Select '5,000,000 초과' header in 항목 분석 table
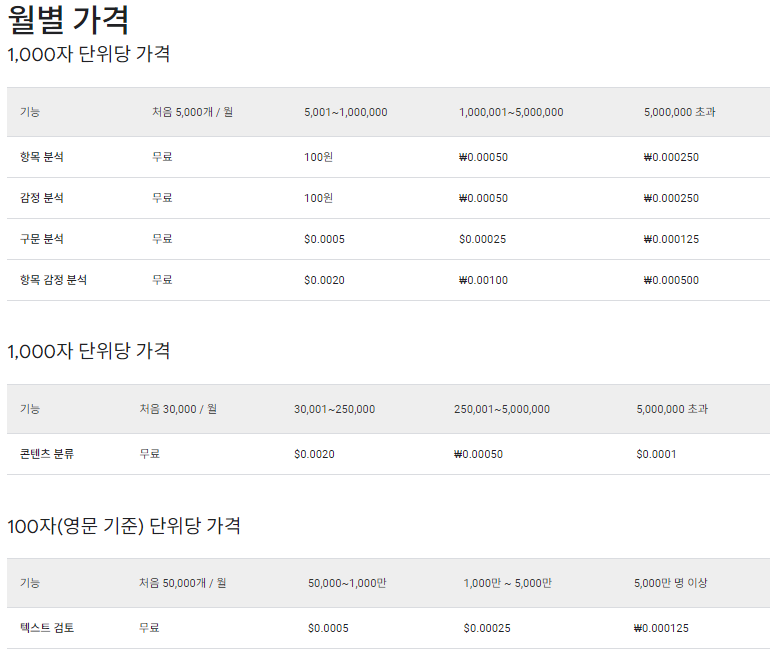771x649 pixels. (x=680, y=112)
